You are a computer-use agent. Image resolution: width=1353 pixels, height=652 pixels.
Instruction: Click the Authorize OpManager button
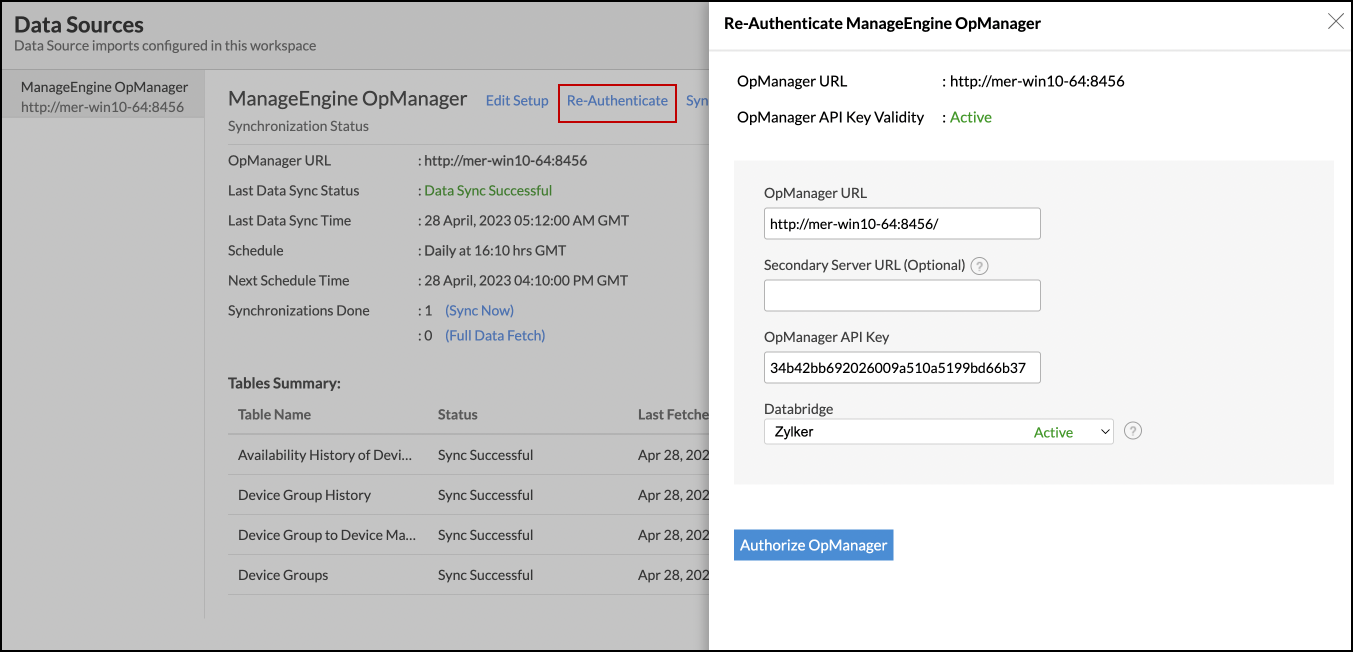813,545
